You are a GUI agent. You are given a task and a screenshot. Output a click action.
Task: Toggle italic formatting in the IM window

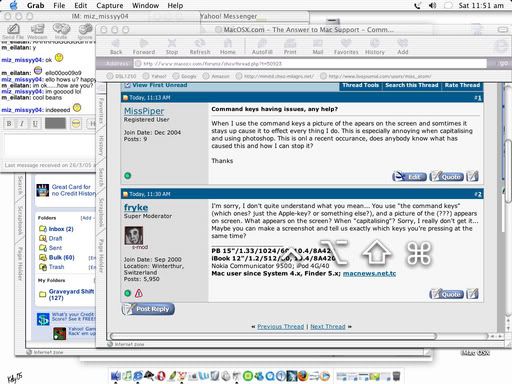pos(22,124)
